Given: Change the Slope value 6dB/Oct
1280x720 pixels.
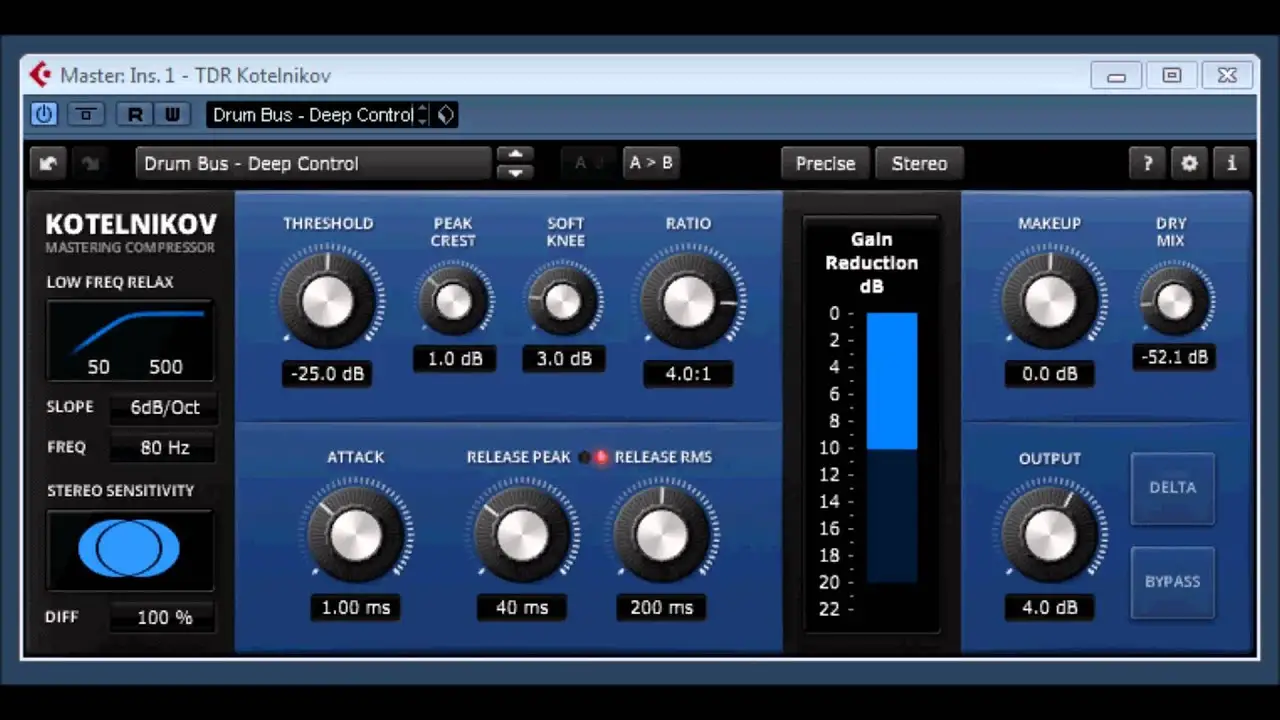Looking at the screenshot, I should pyautogui.click(x=165, y=407).
